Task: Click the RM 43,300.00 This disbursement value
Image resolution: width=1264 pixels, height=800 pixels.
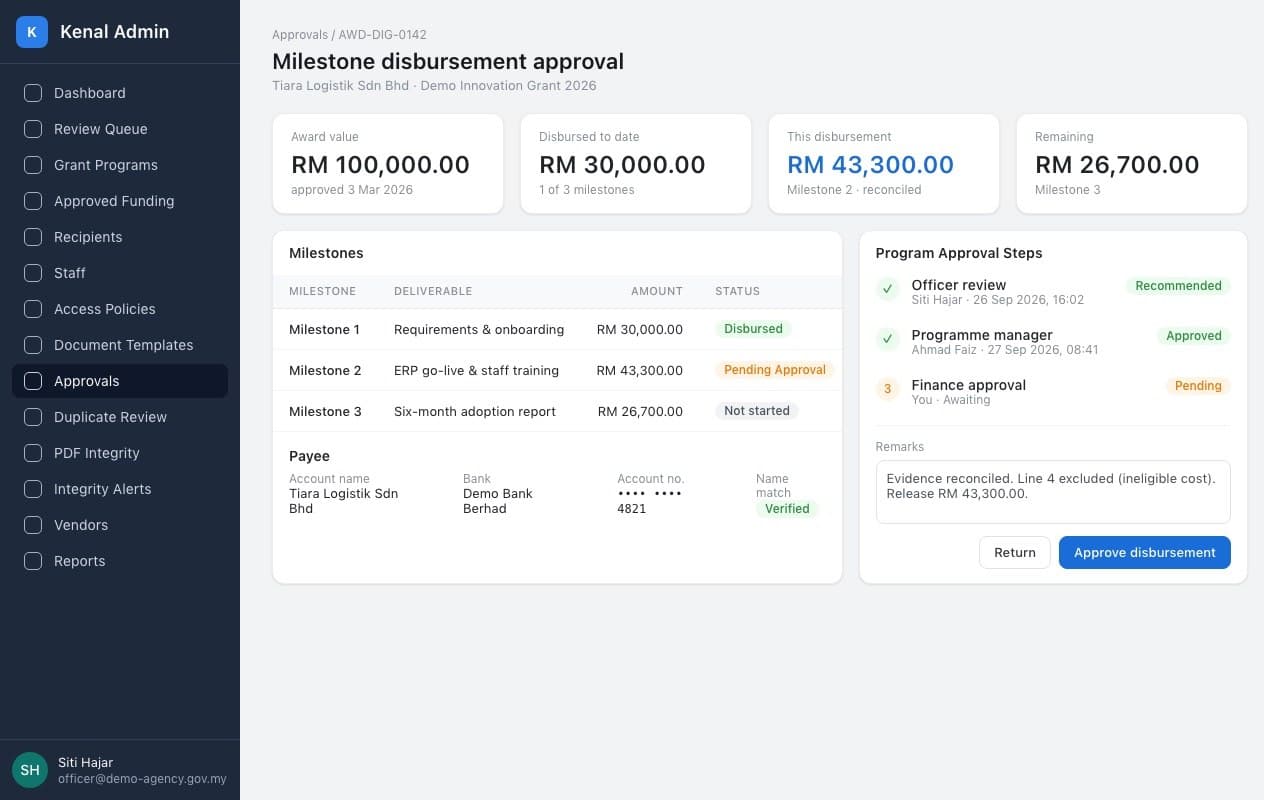Action: pos(870,165)
